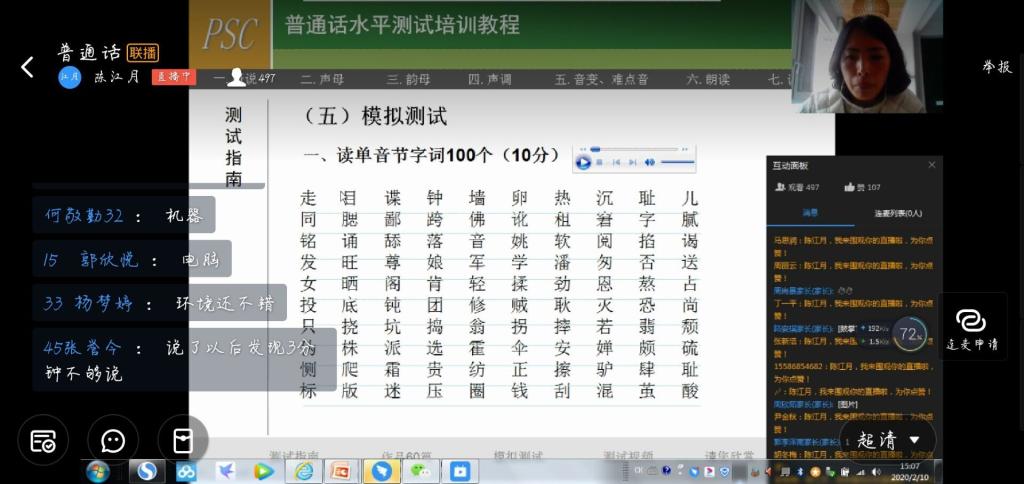Click the 举报 report button
This screenshot has width=1024, height=484.
coord(996,67)
